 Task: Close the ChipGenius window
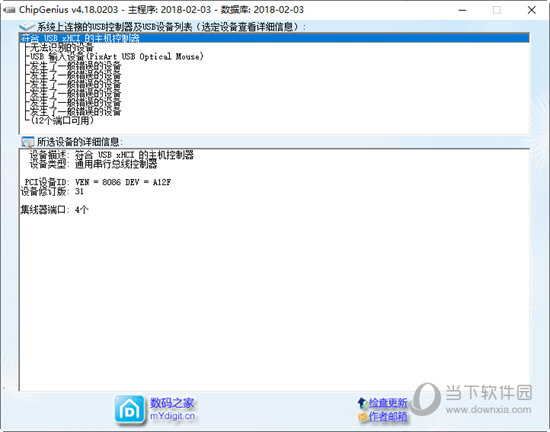pos(531,10)
